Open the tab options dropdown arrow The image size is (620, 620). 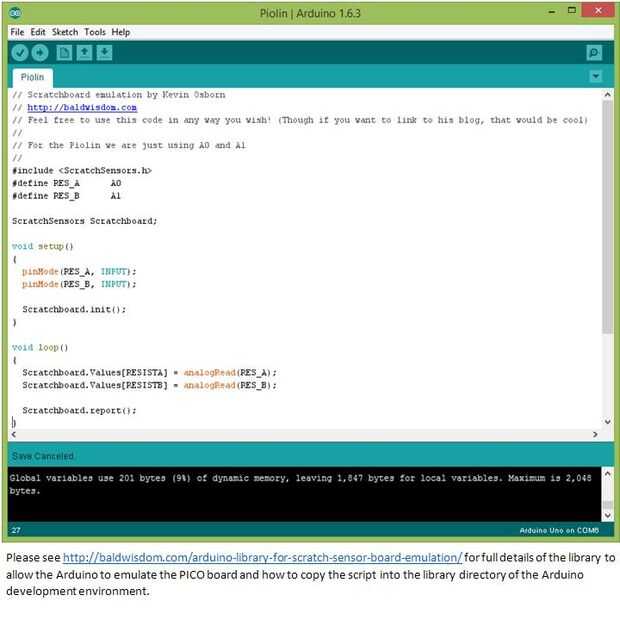tap(595, 76)
